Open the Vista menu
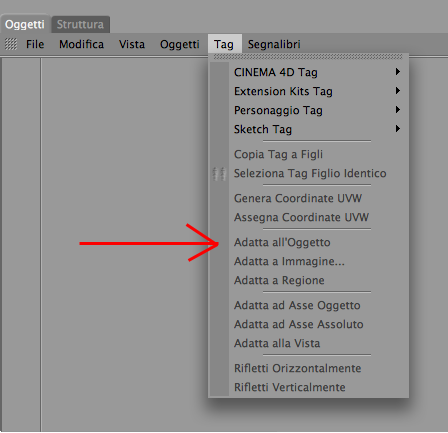Screen dimensions: 448x433 pyautogui.click(x=132, y=44)
